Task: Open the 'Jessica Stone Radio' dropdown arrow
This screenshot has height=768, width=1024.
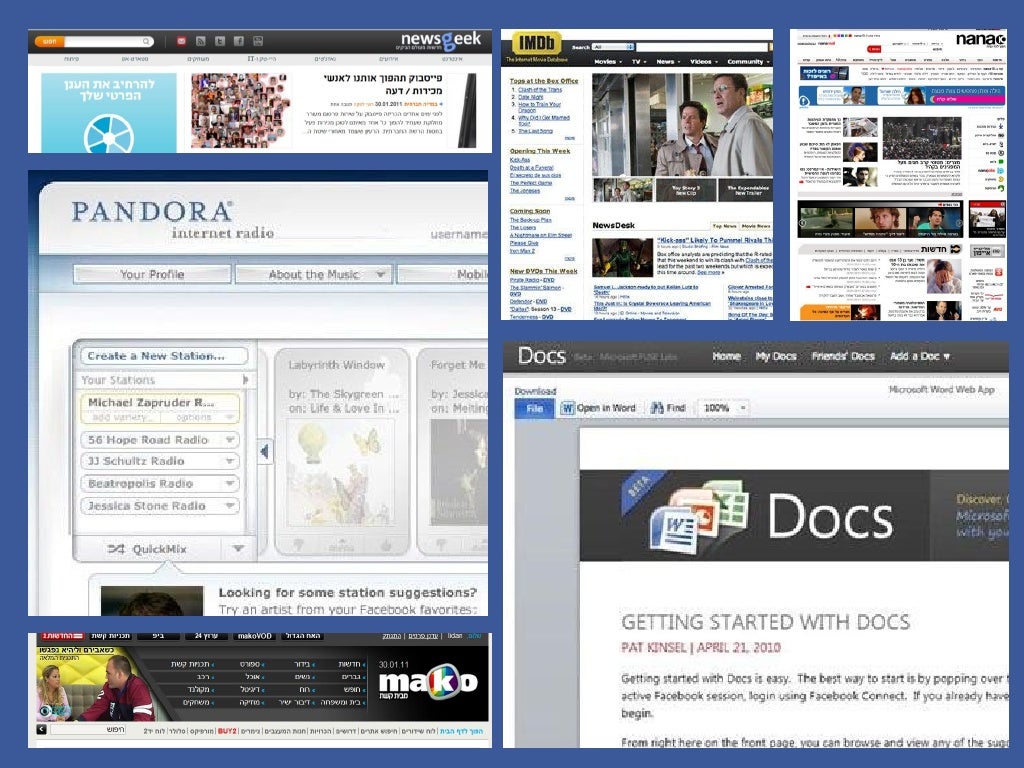Action: pyautogui.click(x=230, y=505)
